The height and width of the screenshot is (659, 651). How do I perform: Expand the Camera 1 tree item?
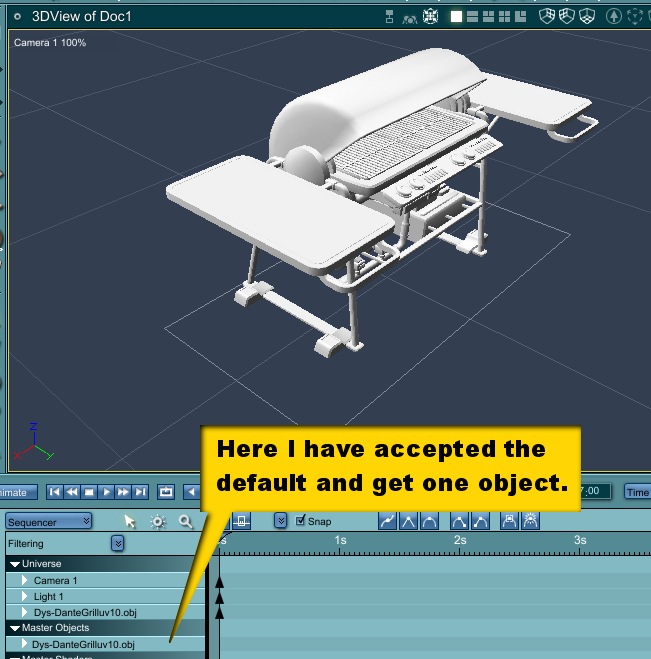point(26,580)
